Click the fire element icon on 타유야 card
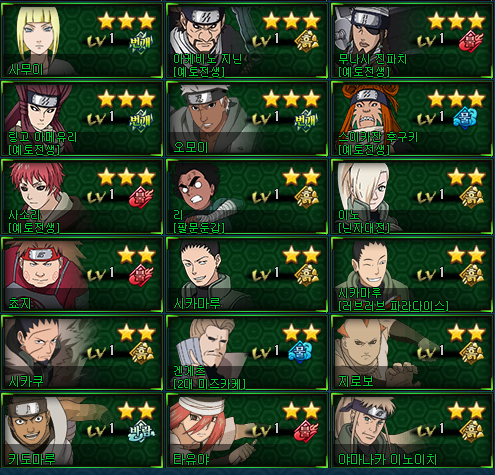Viewport: 495px width, 475px height. pyautogui.click(x=306, y=431)
